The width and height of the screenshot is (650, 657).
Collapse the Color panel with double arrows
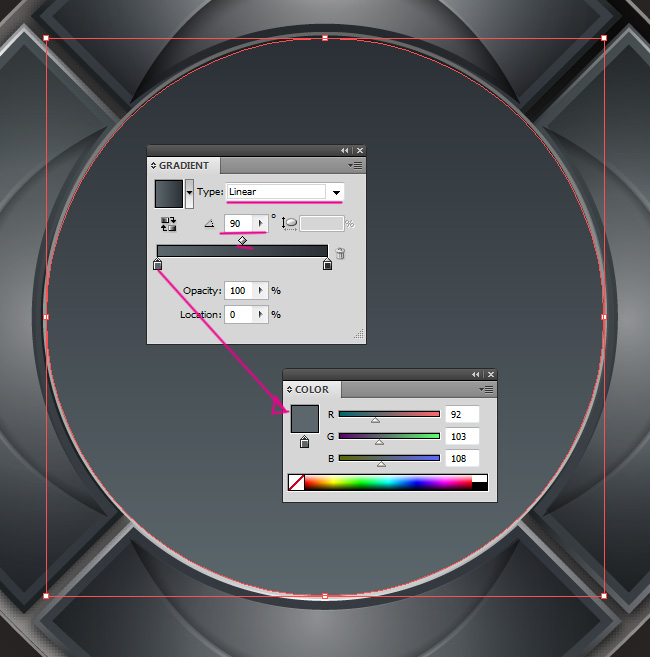(x=476, y=375)
